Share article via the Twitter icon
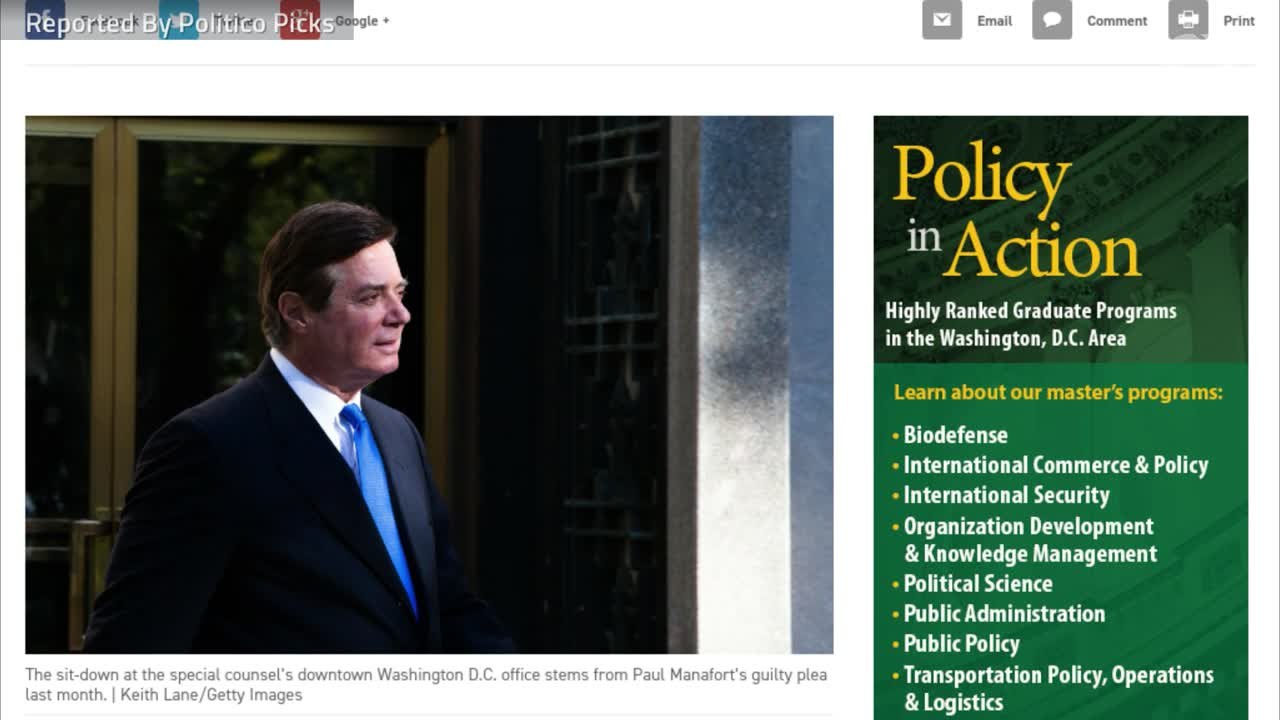 179,19
